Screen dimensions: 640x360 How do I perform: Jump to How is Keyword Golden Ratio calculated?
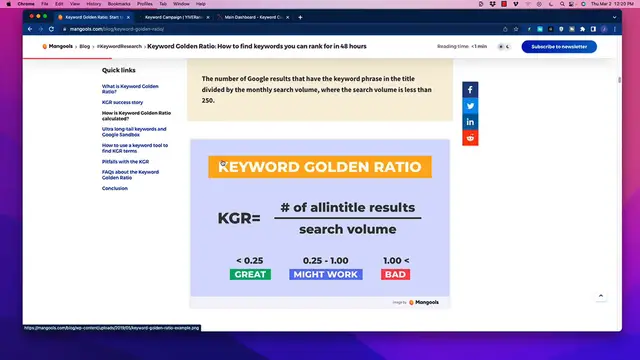point(136,116)
